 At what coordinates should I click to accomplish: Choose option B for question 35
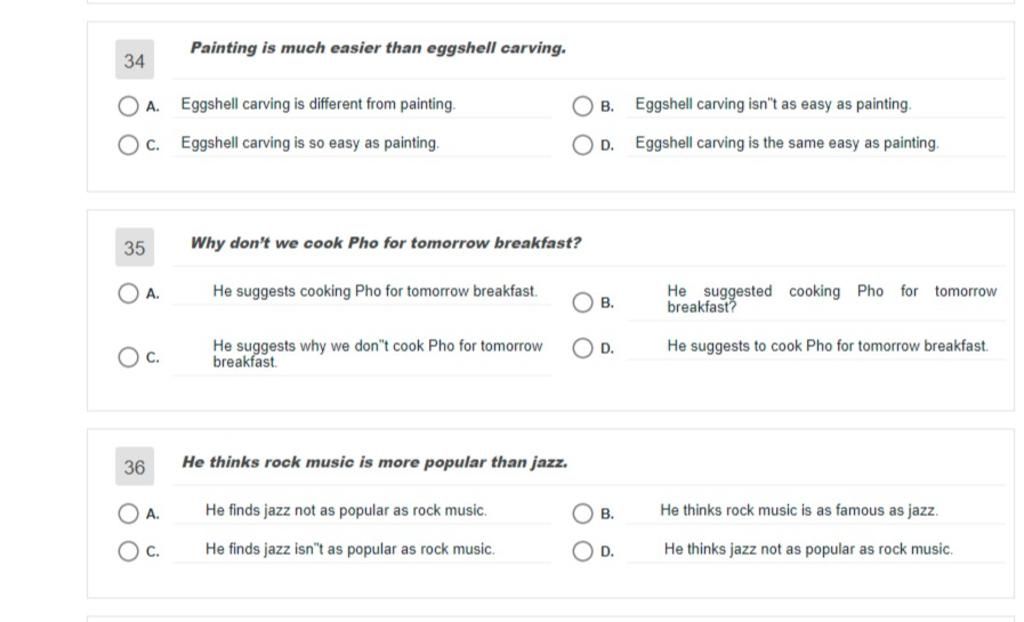point(582,302)
